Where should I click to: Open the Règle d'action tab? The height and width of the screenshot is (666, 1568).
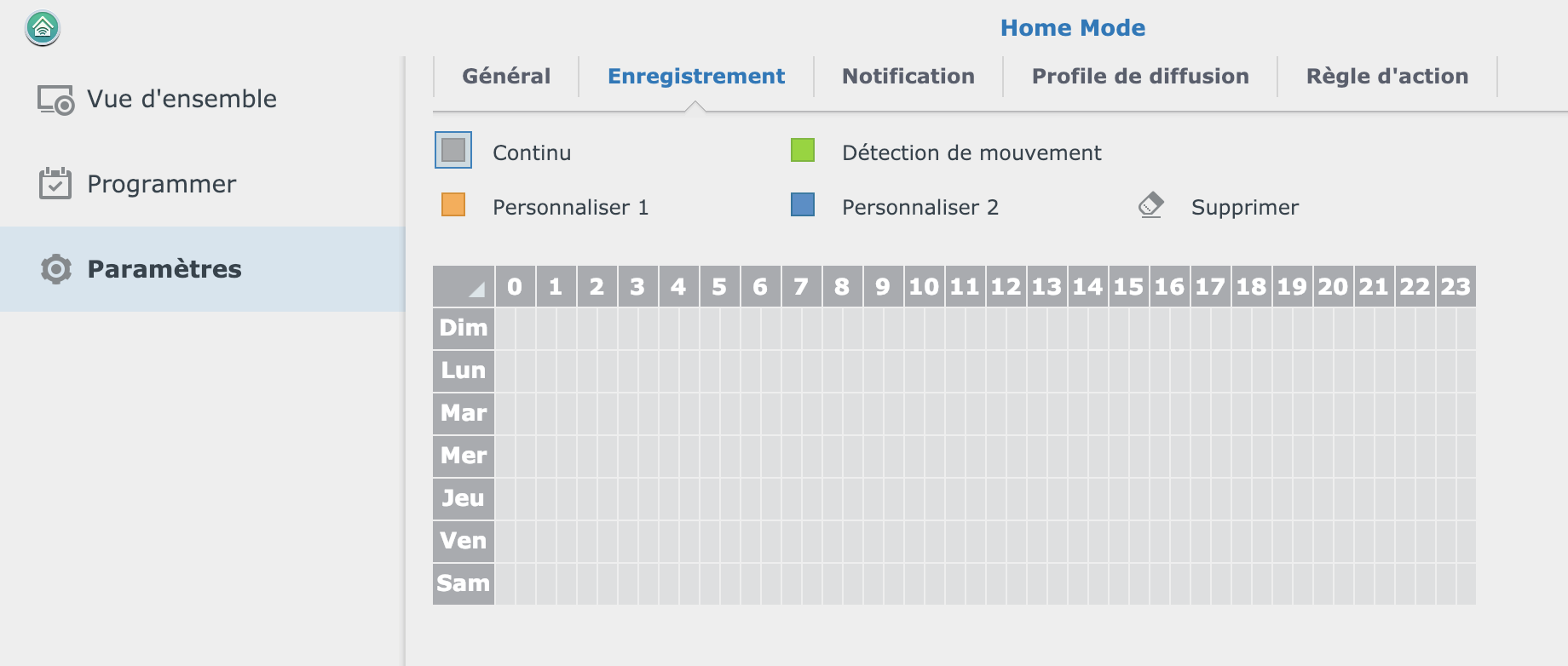point(1387,77)
